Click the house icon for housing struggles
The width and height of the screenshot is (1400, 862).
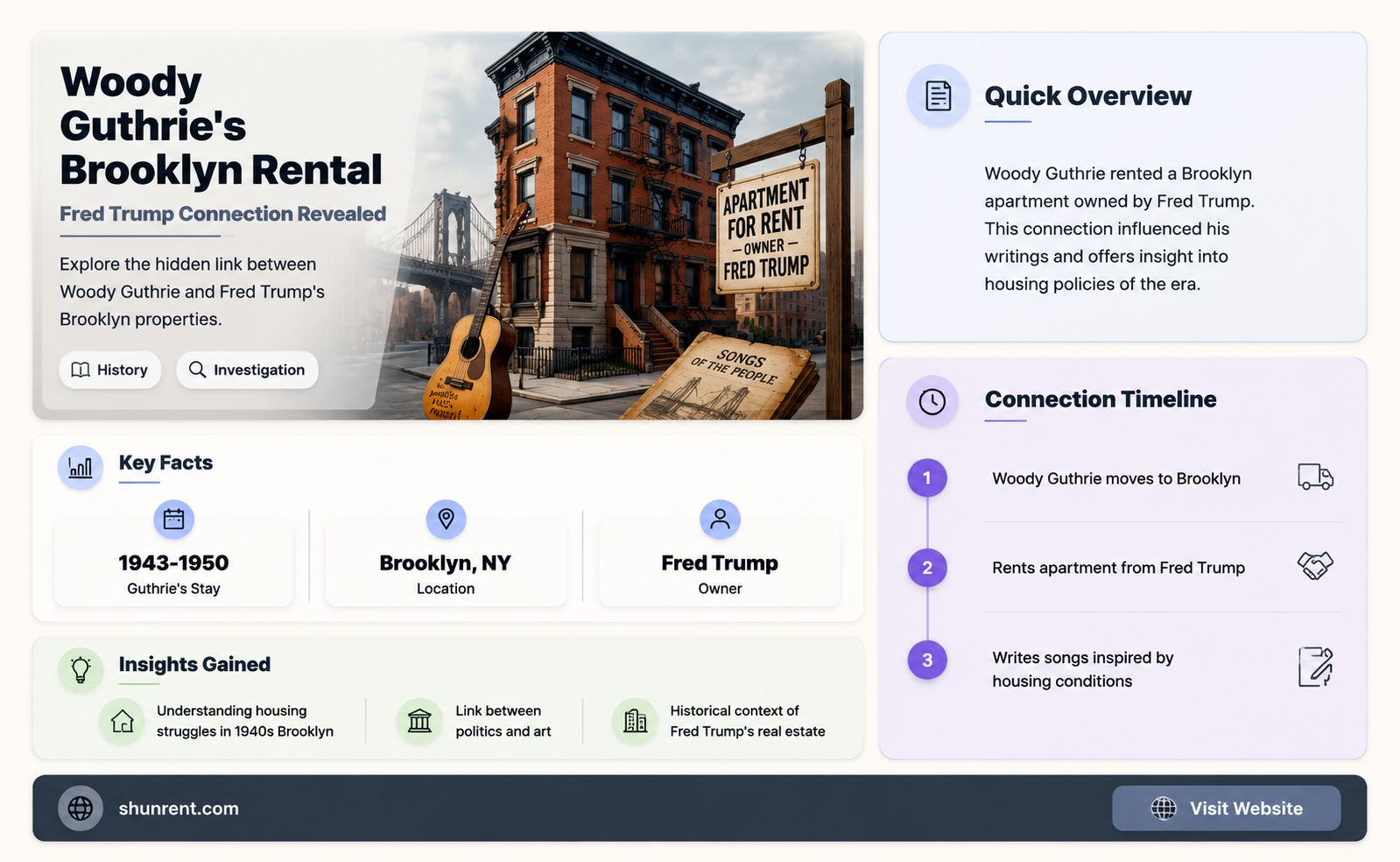coord(123,721)
